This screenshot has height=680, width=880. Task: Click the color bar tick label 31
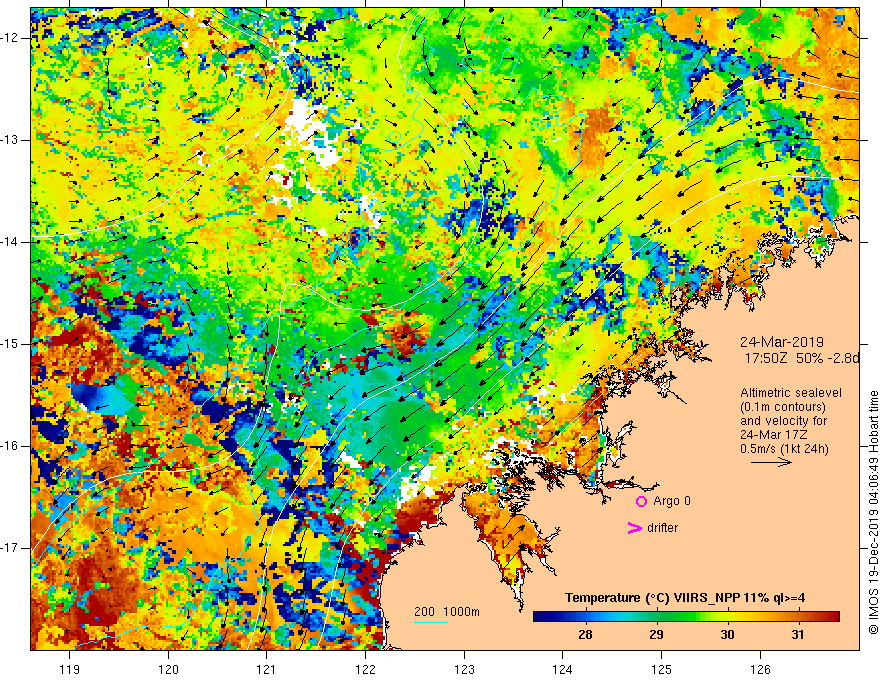[x=798, y=635]
